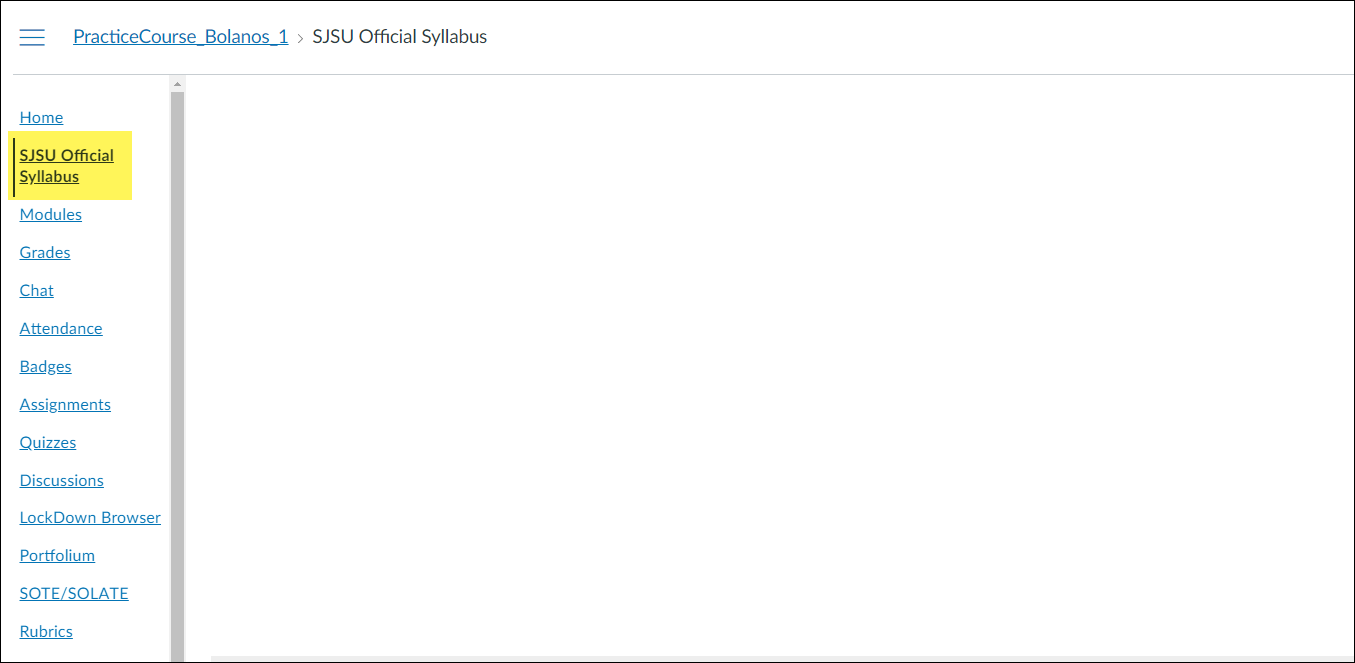Viewport: 1355px width, 663px height.
Task: Visit the Portfolium page
Action: [57, 555]
